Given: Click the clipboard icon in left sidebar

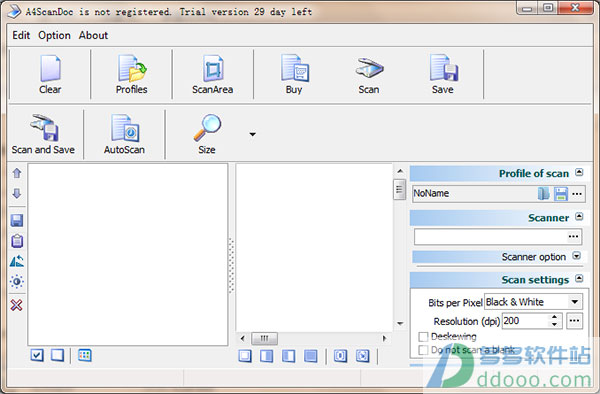Looking at the screenshot, I should [17, 241].
